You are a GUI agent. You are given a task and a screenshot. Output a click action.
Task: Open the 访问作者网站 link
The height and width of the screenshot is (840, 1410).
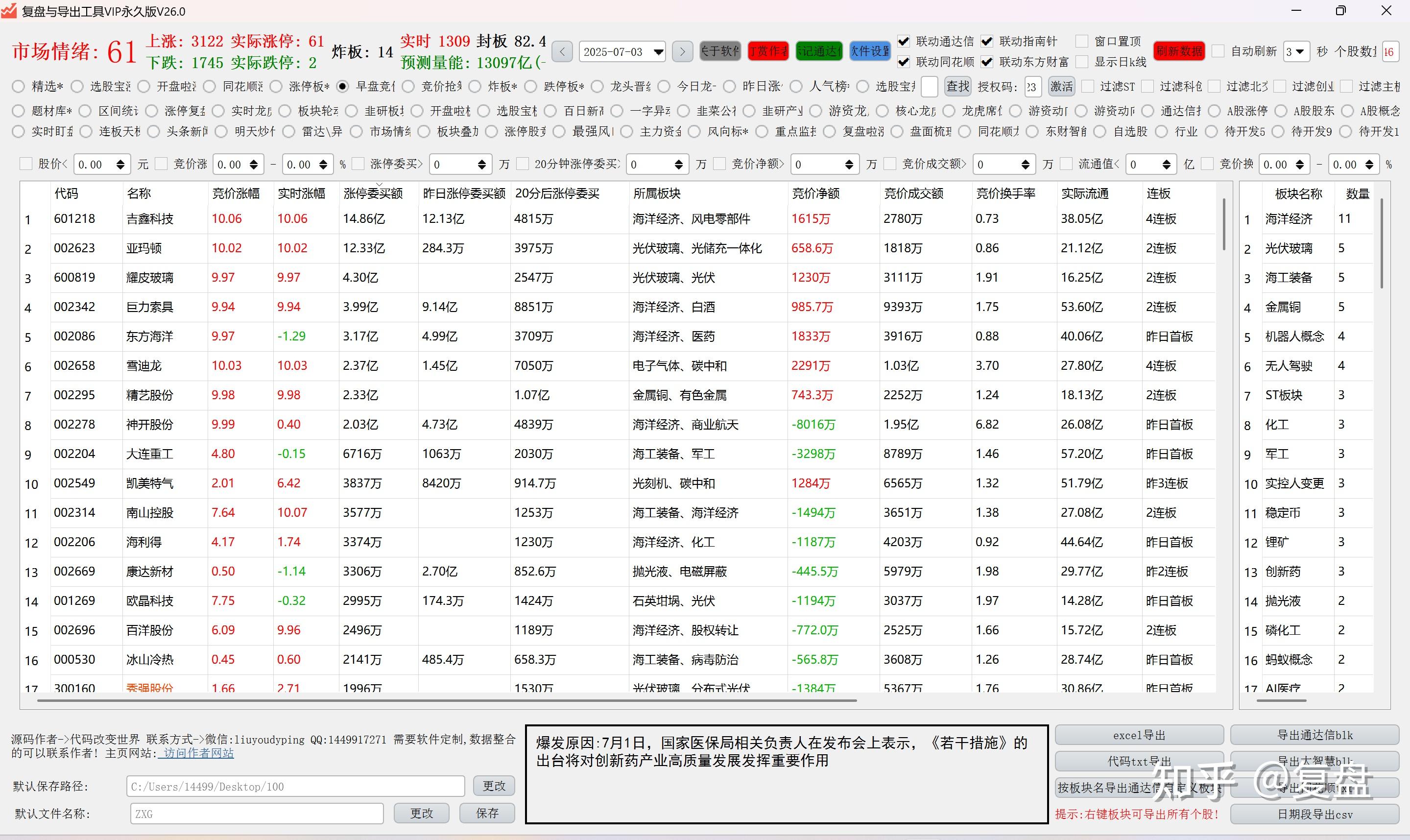click(x=196, y=753)
